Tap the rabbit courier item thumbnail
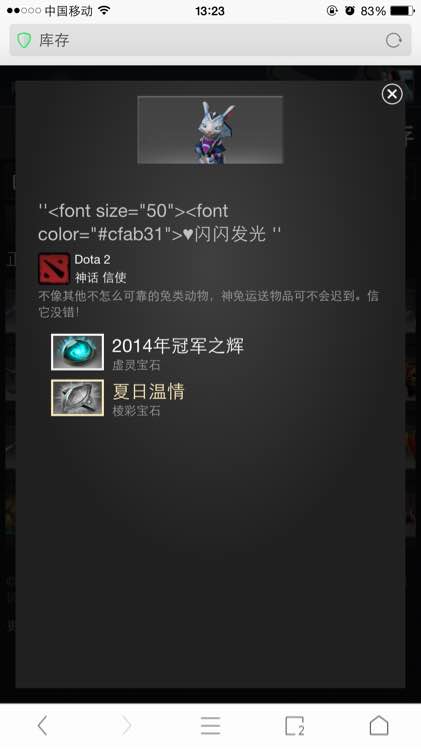The height and width of the screenshot is (750, 421). point(210,130)
